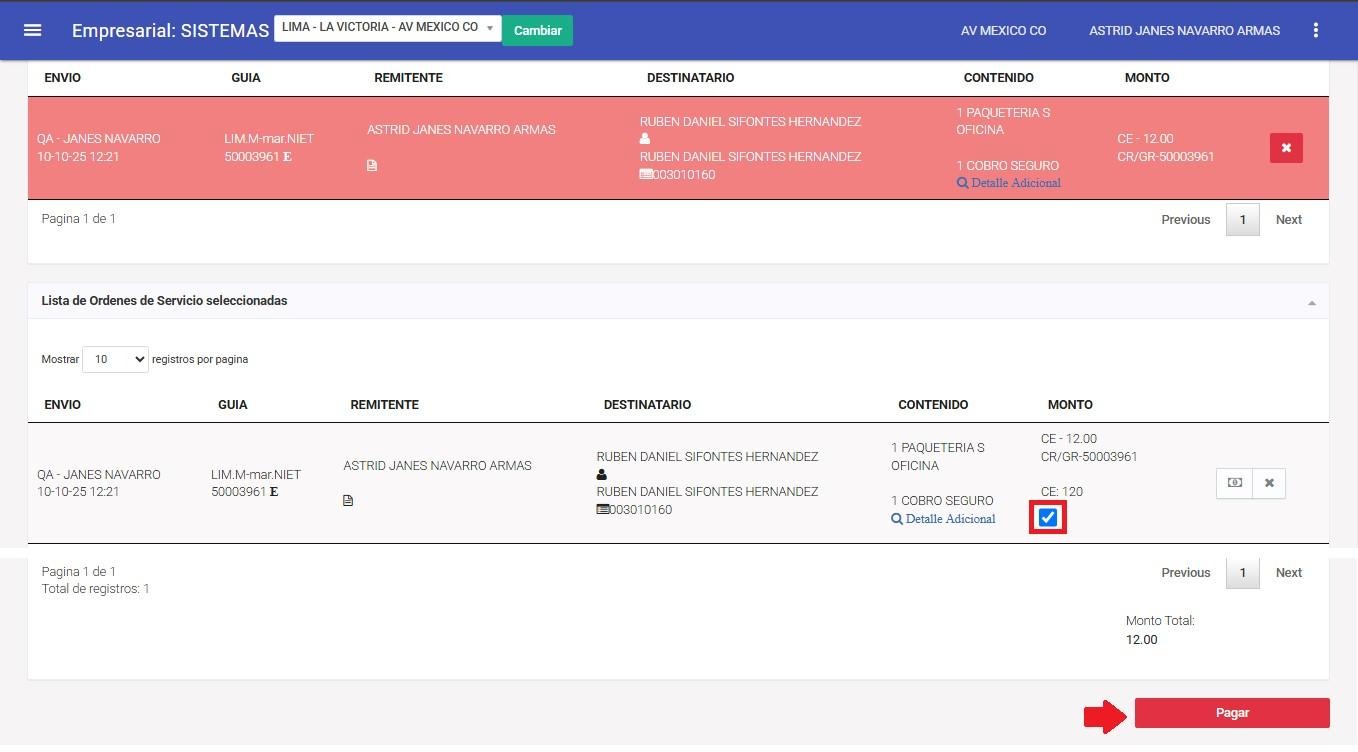
Task: Click the person icon in the selected order destinatario
Action: pos(602,475)
